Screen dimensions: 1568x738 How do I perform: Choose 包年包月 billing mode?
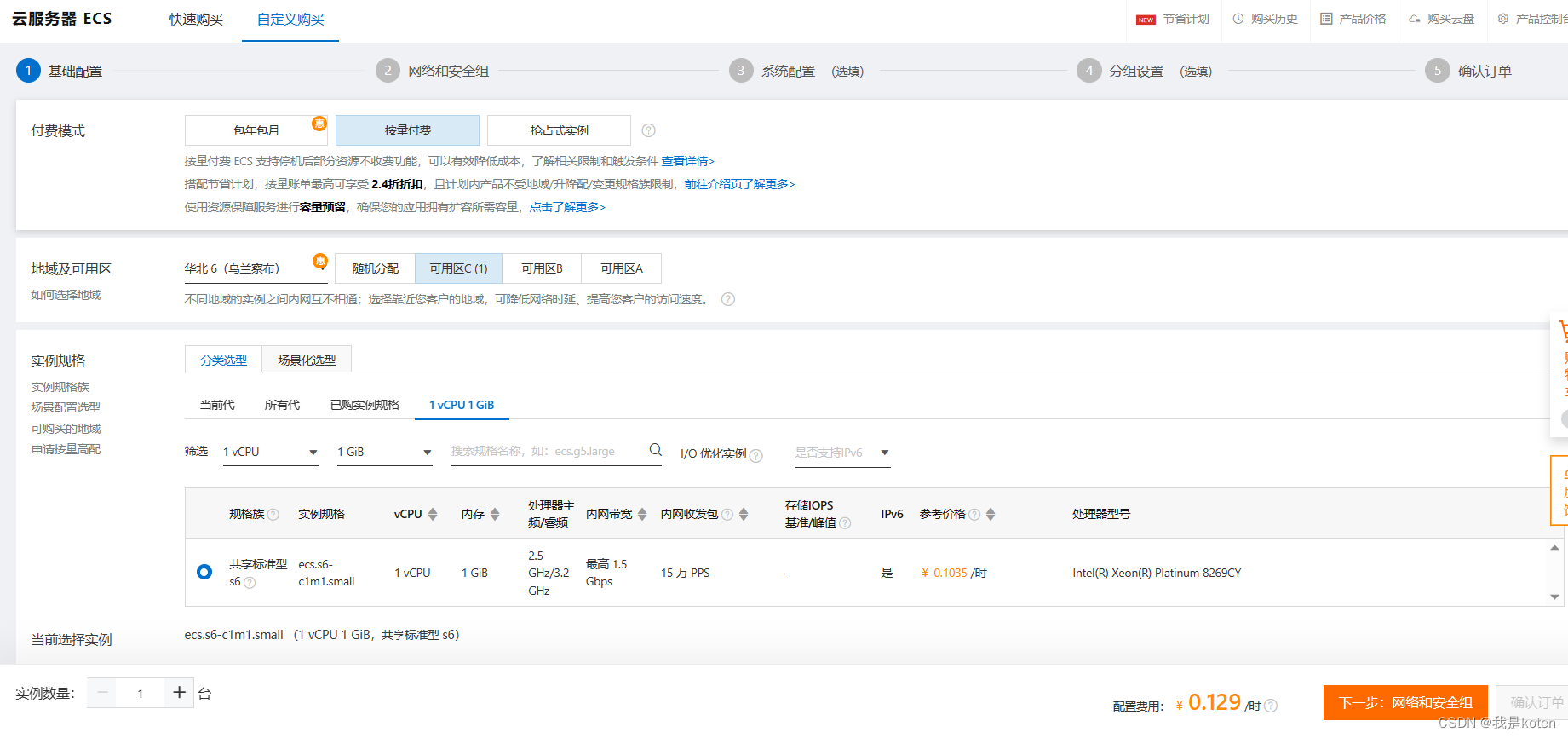tap(256, 130)
